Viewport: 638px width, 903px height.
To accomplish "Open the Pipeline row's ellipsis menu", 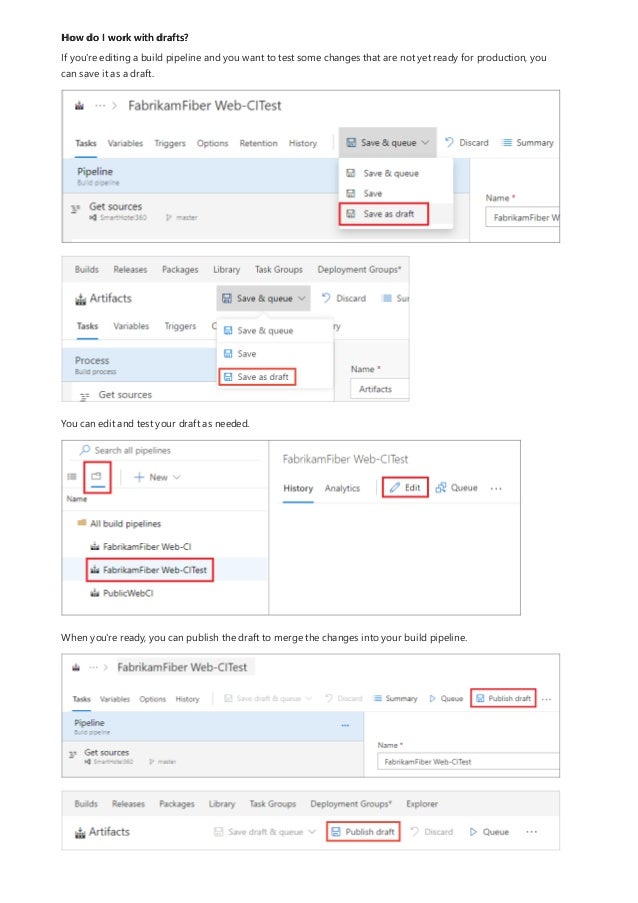I will (345, 725).
